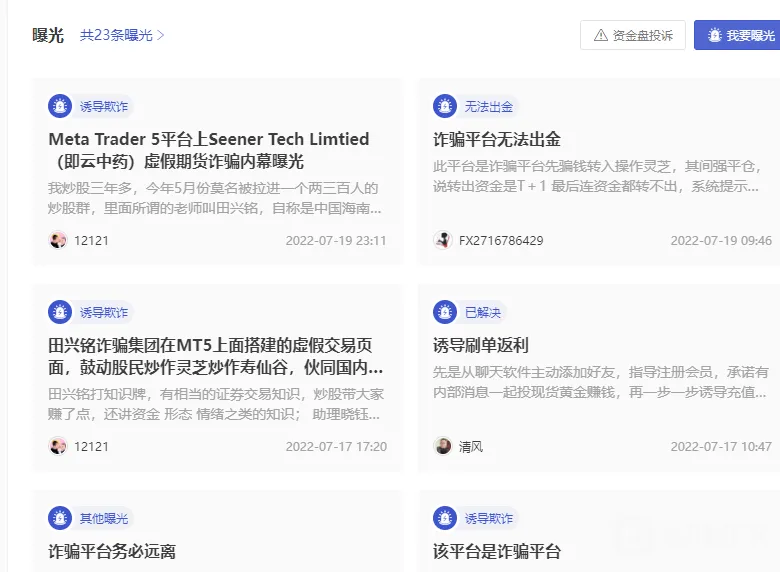Click the siren icon in 我要曝光 button
The image size is (780, 572).
(715, 35)
